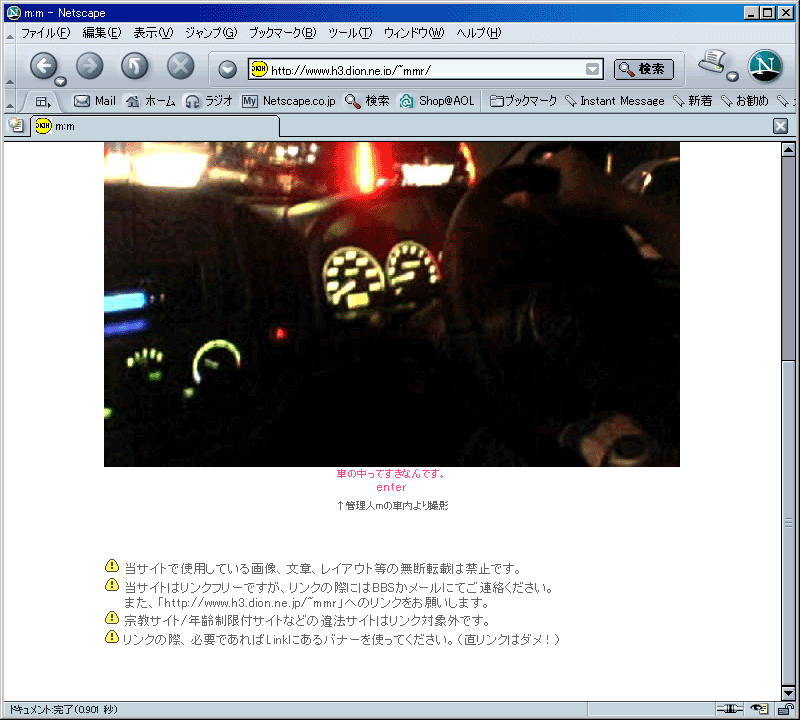Click the pink 車の中ってすきなんです。 link
The height and width of the screenshot is (720, 800).
391,474
